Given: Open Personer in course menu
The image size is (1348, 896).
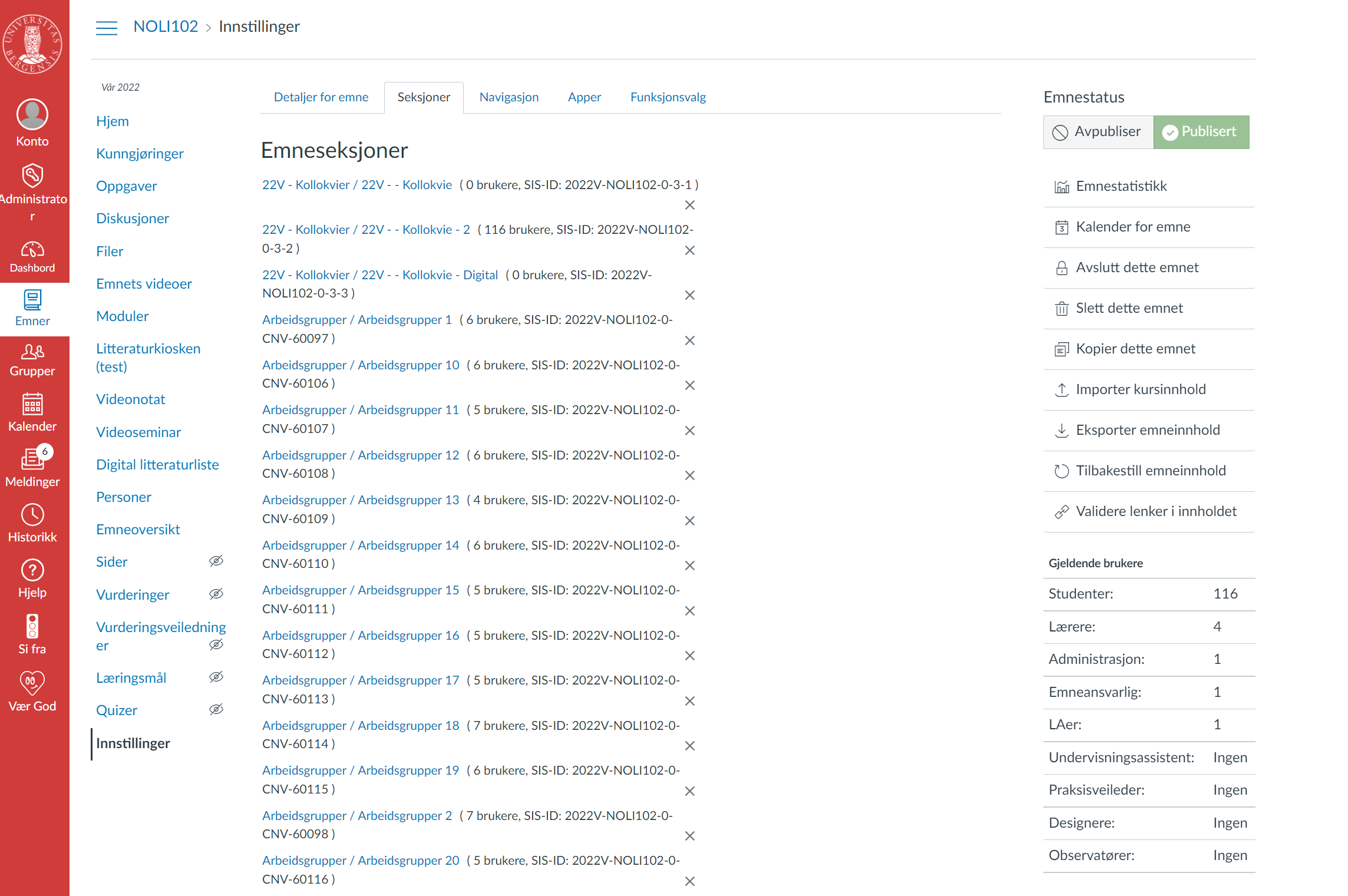Looking at the screenshot, I should [x=124, y=497].
